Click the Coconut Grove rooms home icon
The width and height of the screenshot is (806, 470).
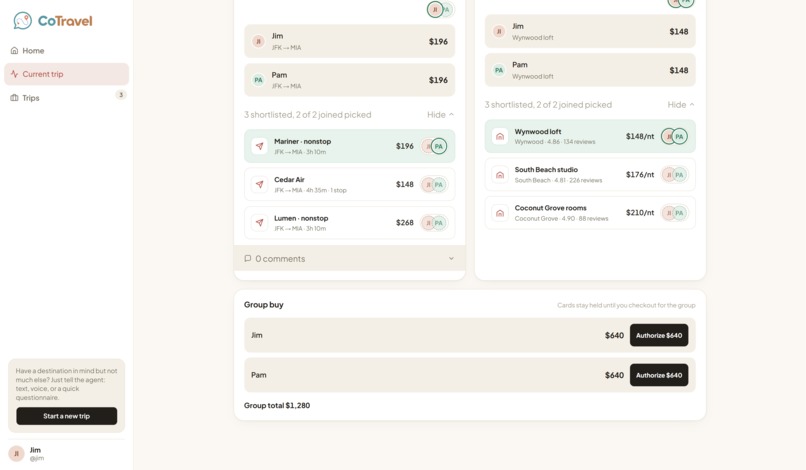[x=500, y=213]
